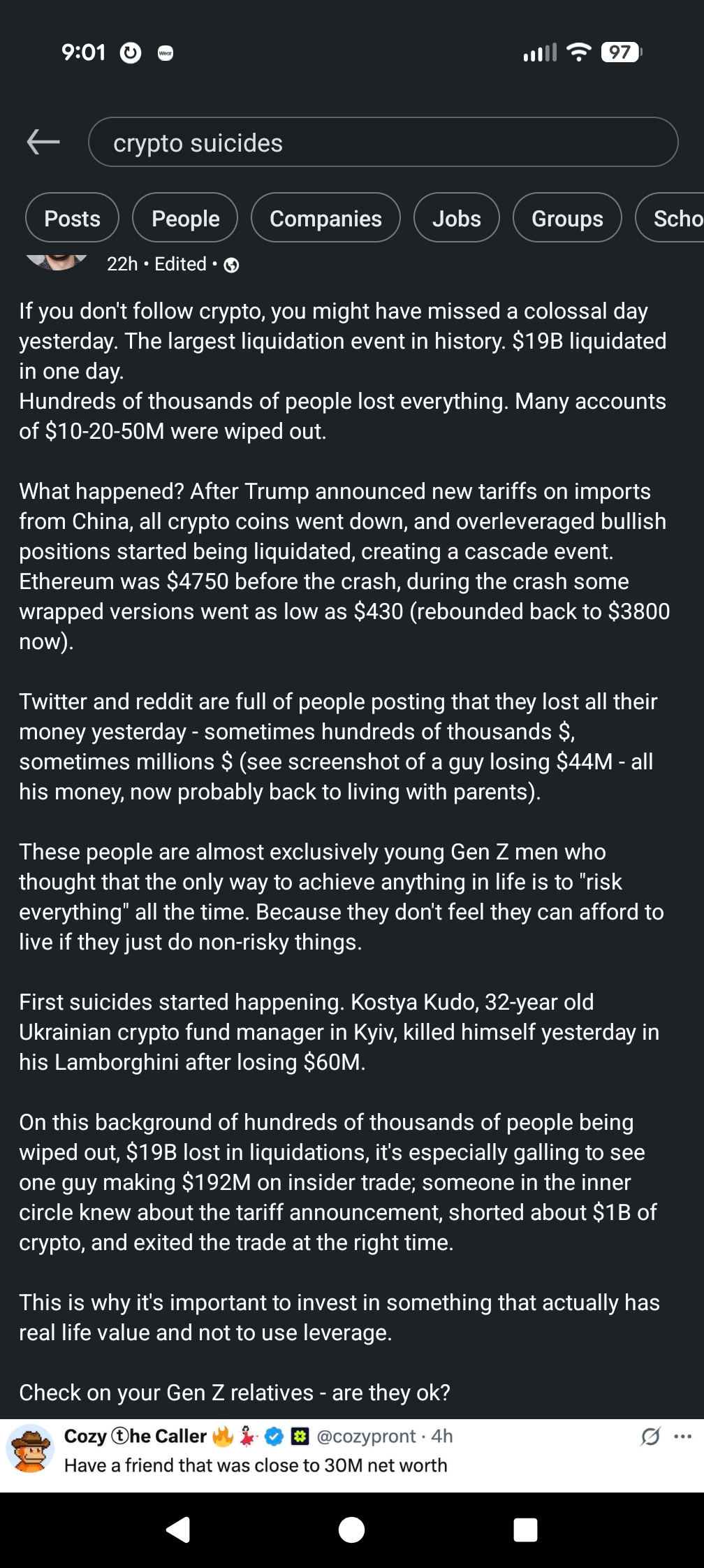
Task: Select the partially visible Schools chip
Action: point(674,218)
